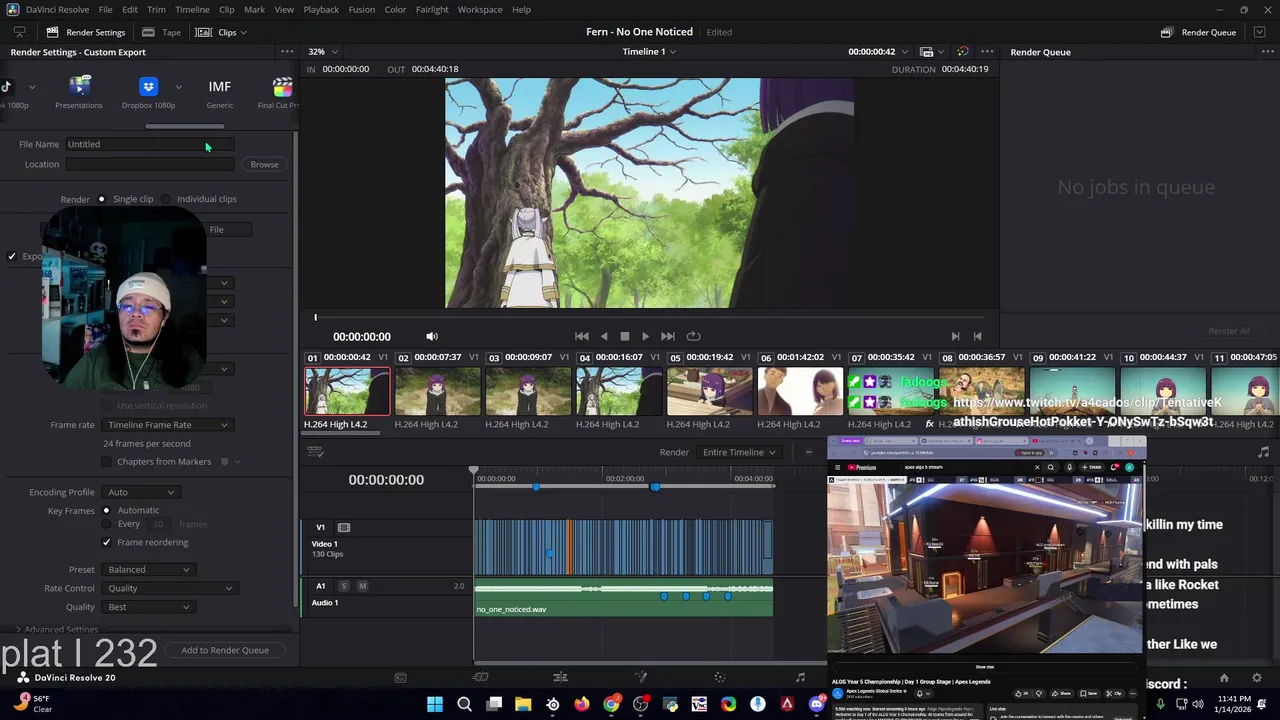Open the Rate Control dropdown
Viewport: 1280px width, 720px height.
point(168,588)
